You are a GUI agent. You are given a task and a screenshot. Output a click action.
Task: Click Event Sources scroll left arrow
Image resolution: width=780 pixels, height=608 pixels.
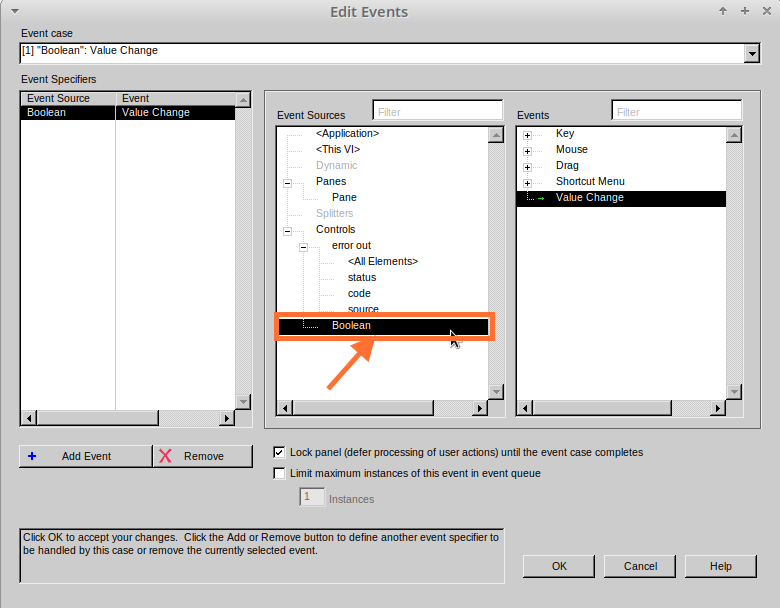coord(285,408)
